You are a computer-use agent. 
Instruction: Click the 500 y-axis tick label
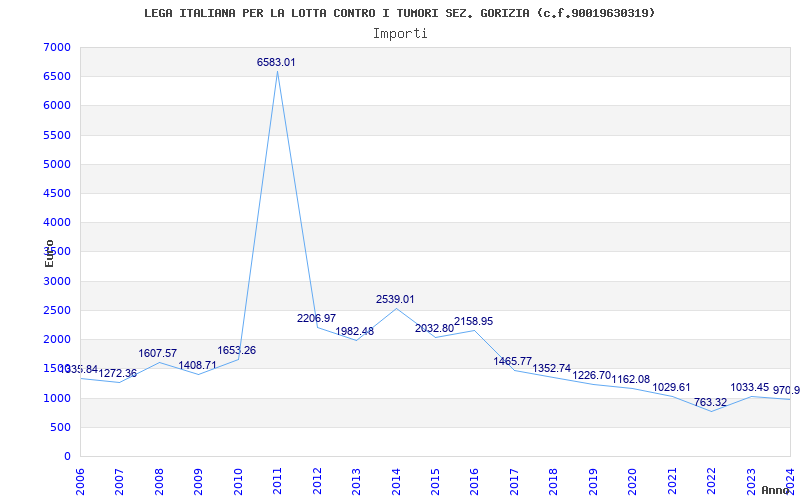click(60, 427)
